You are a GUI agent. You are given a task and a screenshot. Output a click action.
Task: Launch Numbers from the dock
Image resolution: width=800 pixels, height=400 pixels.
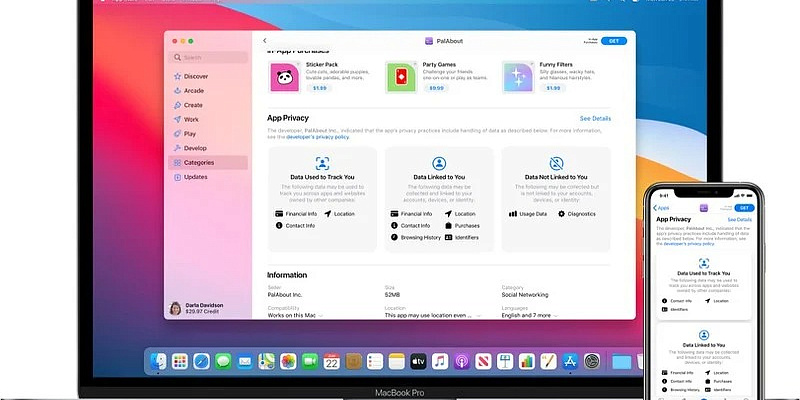527,361
